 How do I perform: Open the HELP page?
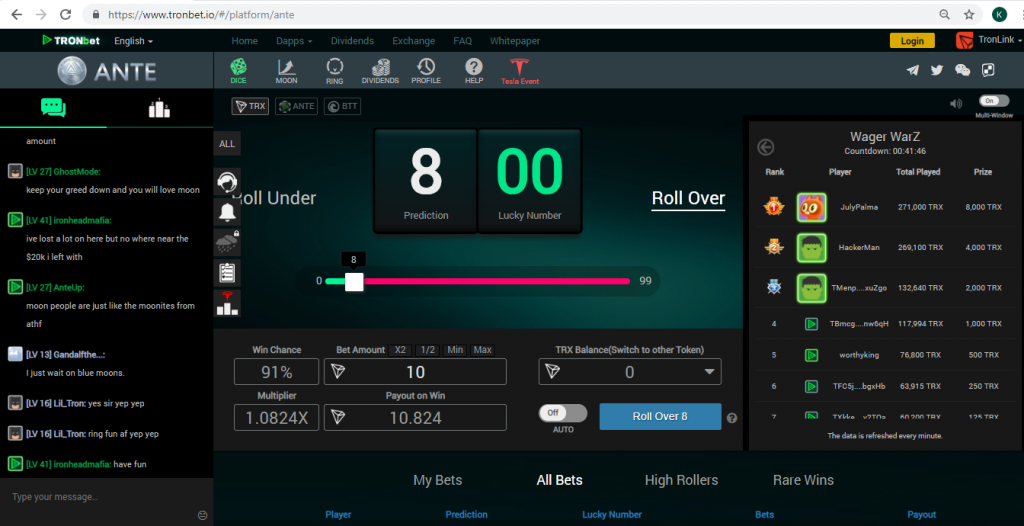tap(473, 71)
